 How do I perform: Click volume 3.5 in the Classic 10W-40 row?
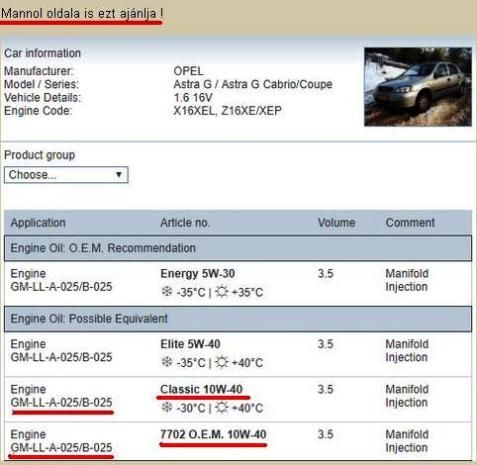click(x=325, y=389)
